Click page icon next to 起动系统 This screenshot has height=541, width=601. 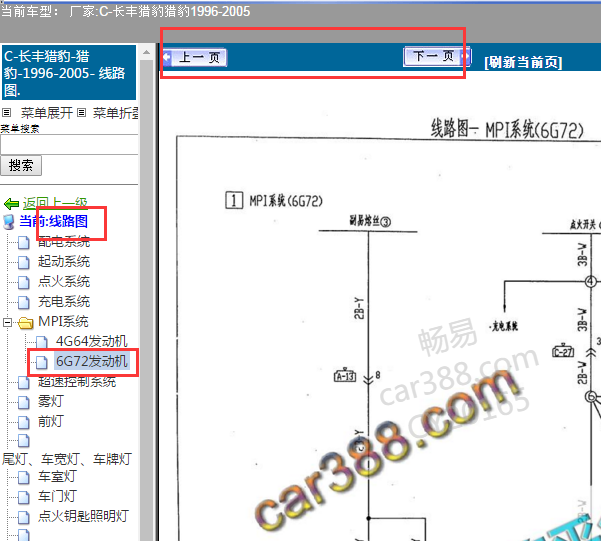tap(24, 263)
